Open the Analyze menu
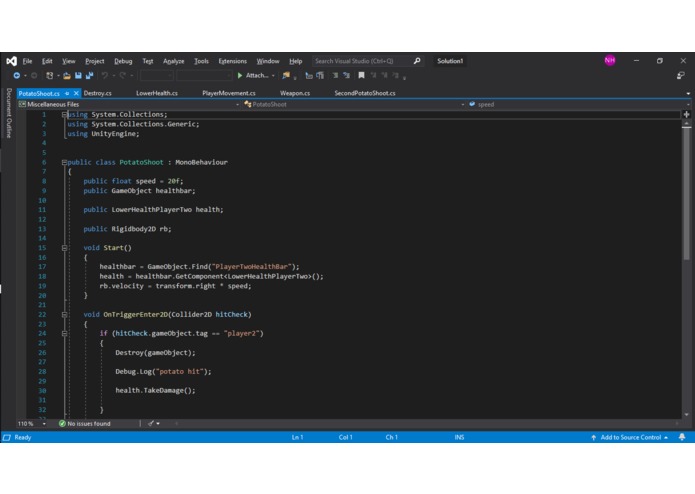695x494 pixels. click(x=174, y=61)
